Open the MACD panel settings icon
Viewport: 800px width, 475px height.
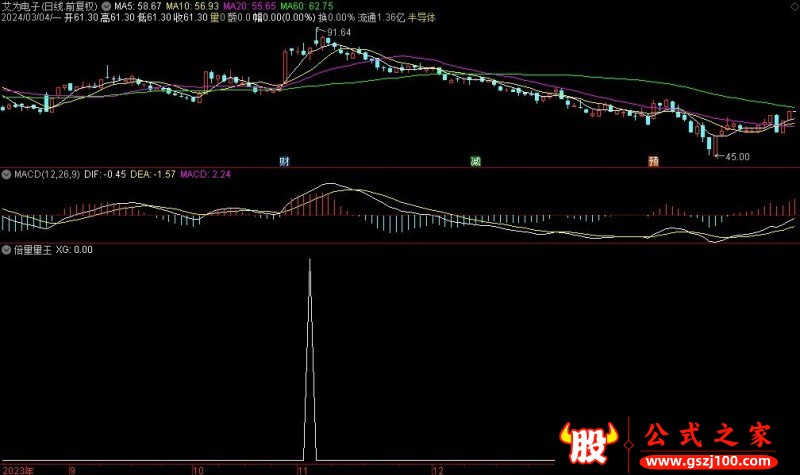point(6,174)
